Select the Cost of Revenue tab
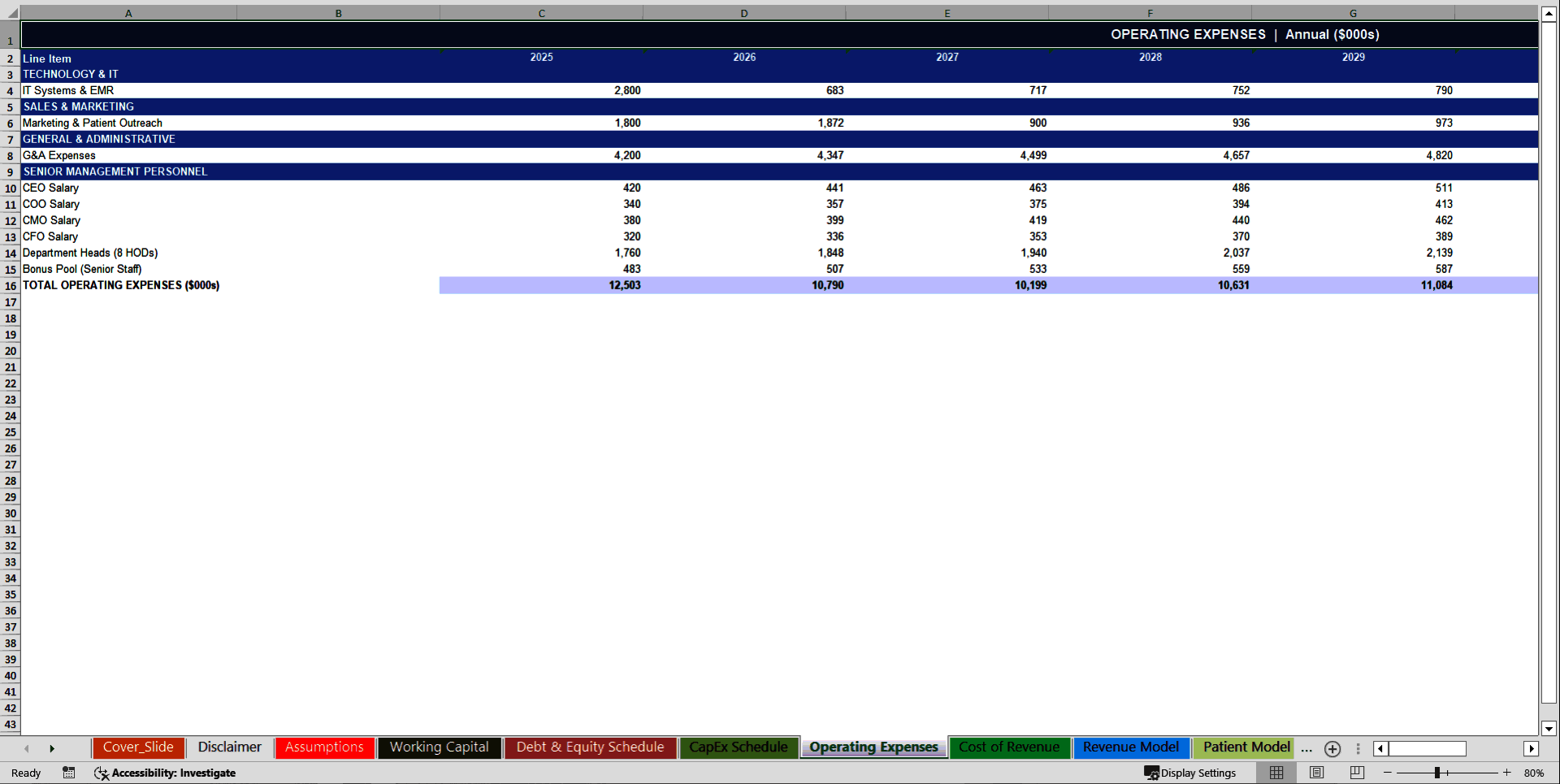The height and width of the screenshot is (784, 1560). tap(1009, 747)
